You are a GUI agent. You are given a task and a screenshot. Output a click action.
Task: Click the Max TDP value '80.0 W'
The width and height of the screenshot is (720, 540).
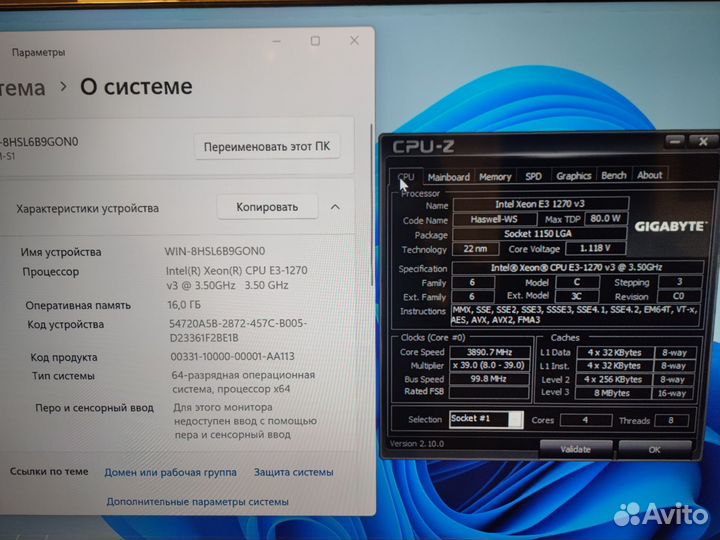tap(605, 219)
